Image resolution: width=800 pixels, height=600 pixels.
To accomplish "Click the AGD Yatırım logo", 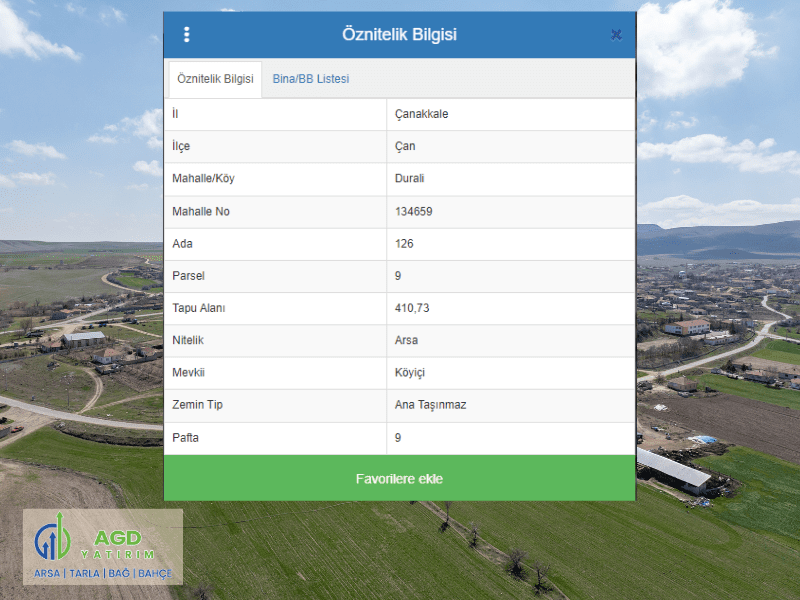I will (103, 547).
